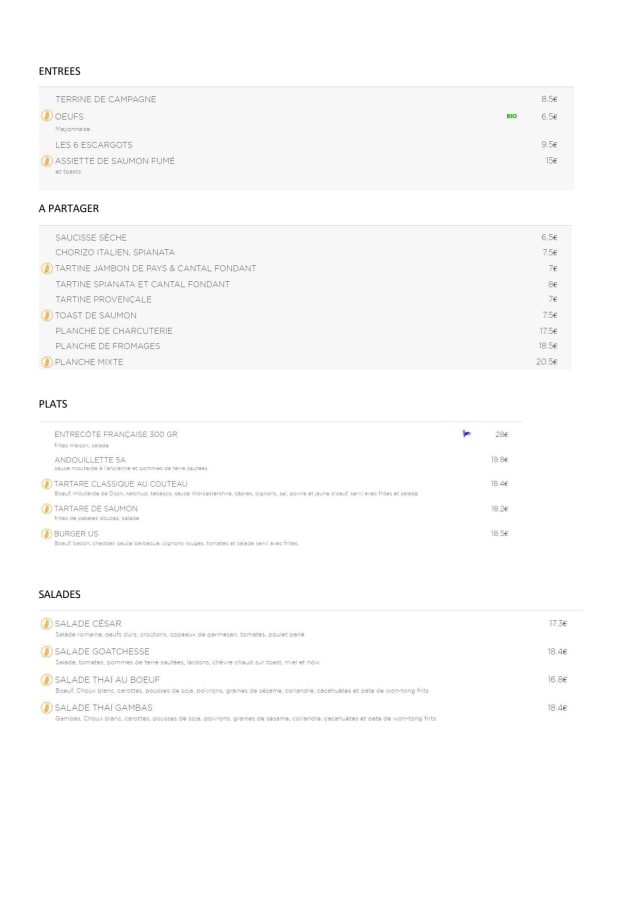Click the orange badge before Salade Thaï Gambas

point(46,708)
